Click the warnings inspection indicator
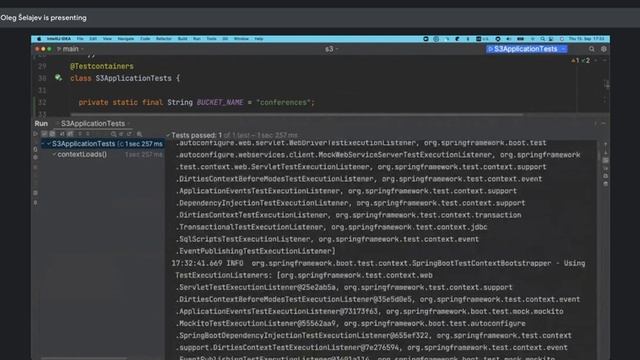Viewport: 640px width, 360px height. click(576, 60)
